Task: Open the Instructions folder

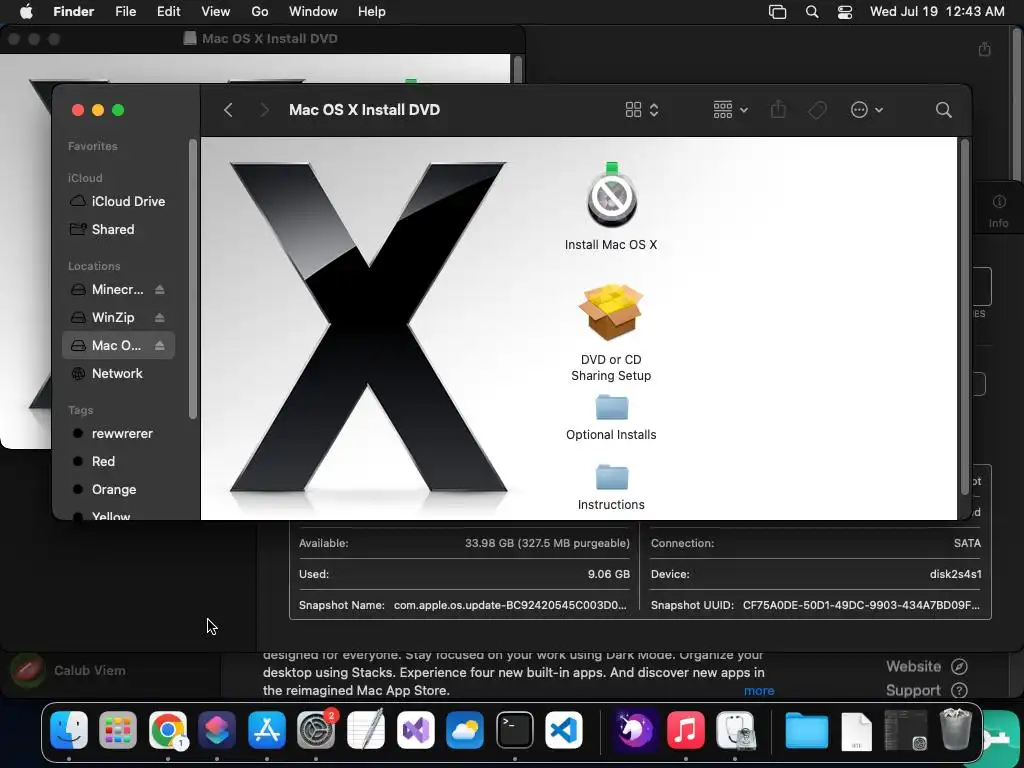Action: coord(612,477)
